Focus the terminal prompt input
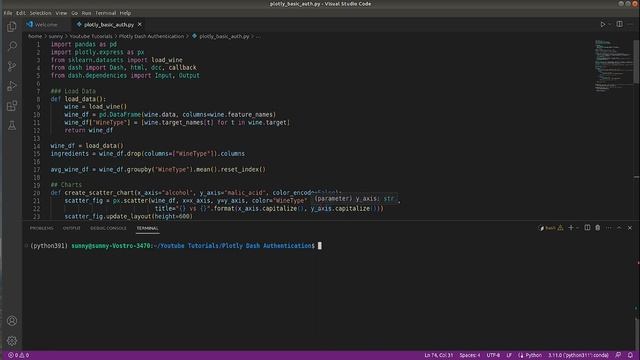Screen dimensions: 640x360 click(x=320, y=246)
